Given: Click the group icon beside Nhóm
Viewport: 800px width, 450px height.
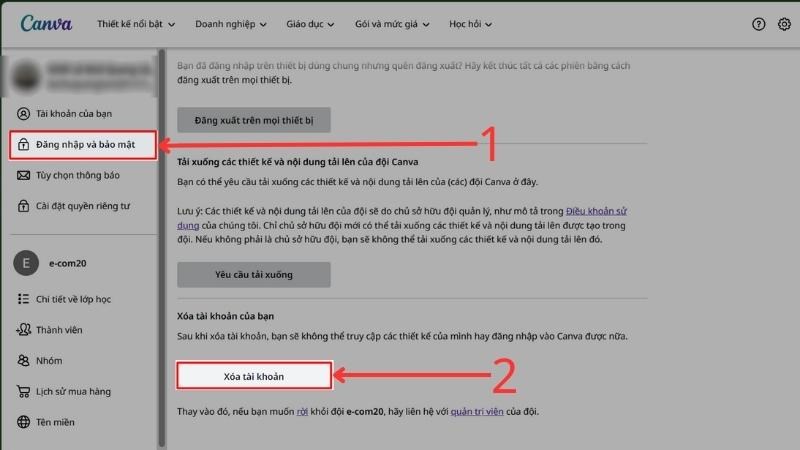Looking at the screenshot, I should tap(23, 360).
